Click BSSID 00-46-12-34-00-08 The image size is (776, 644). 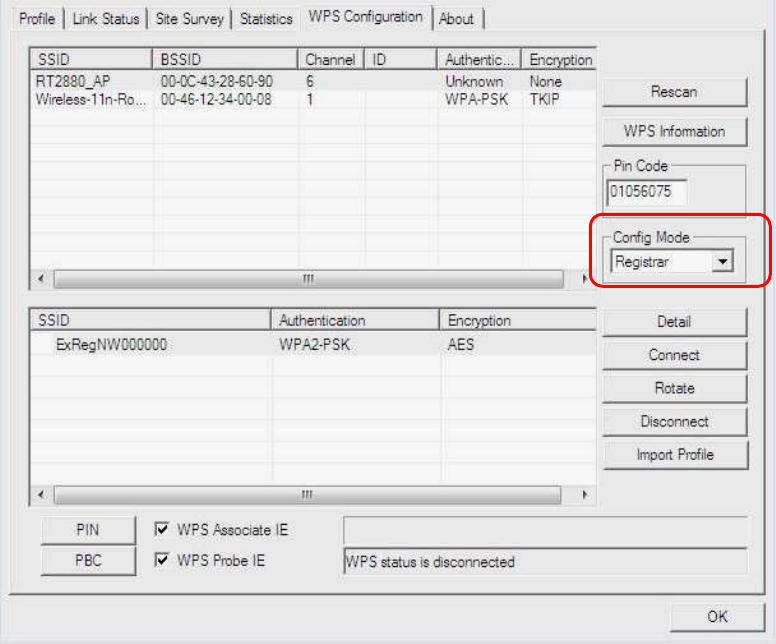click(x=216, y=99)
